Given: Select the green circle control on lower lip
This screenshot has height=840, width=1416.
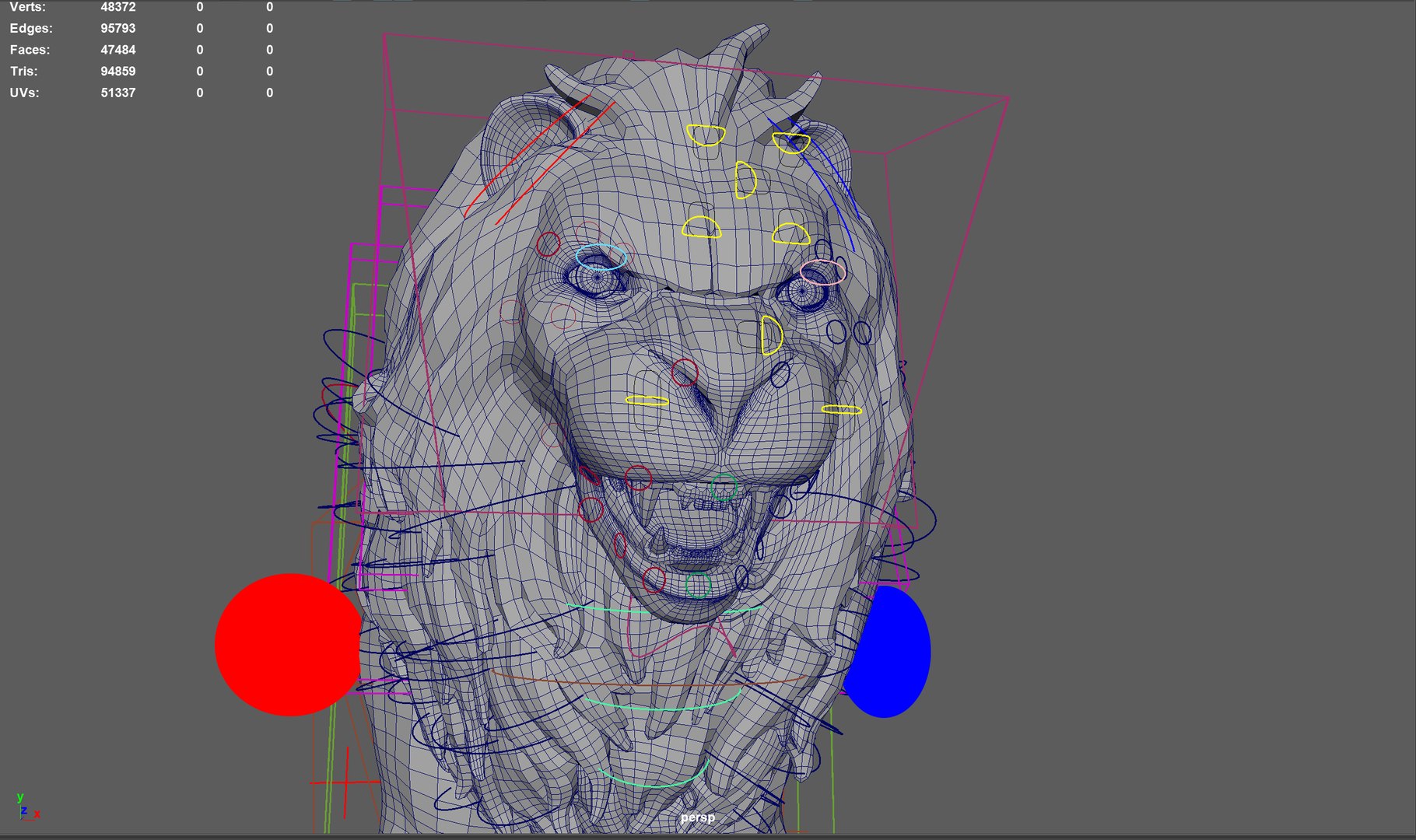Looking at the screenshot, I should [x=698, y=585].
